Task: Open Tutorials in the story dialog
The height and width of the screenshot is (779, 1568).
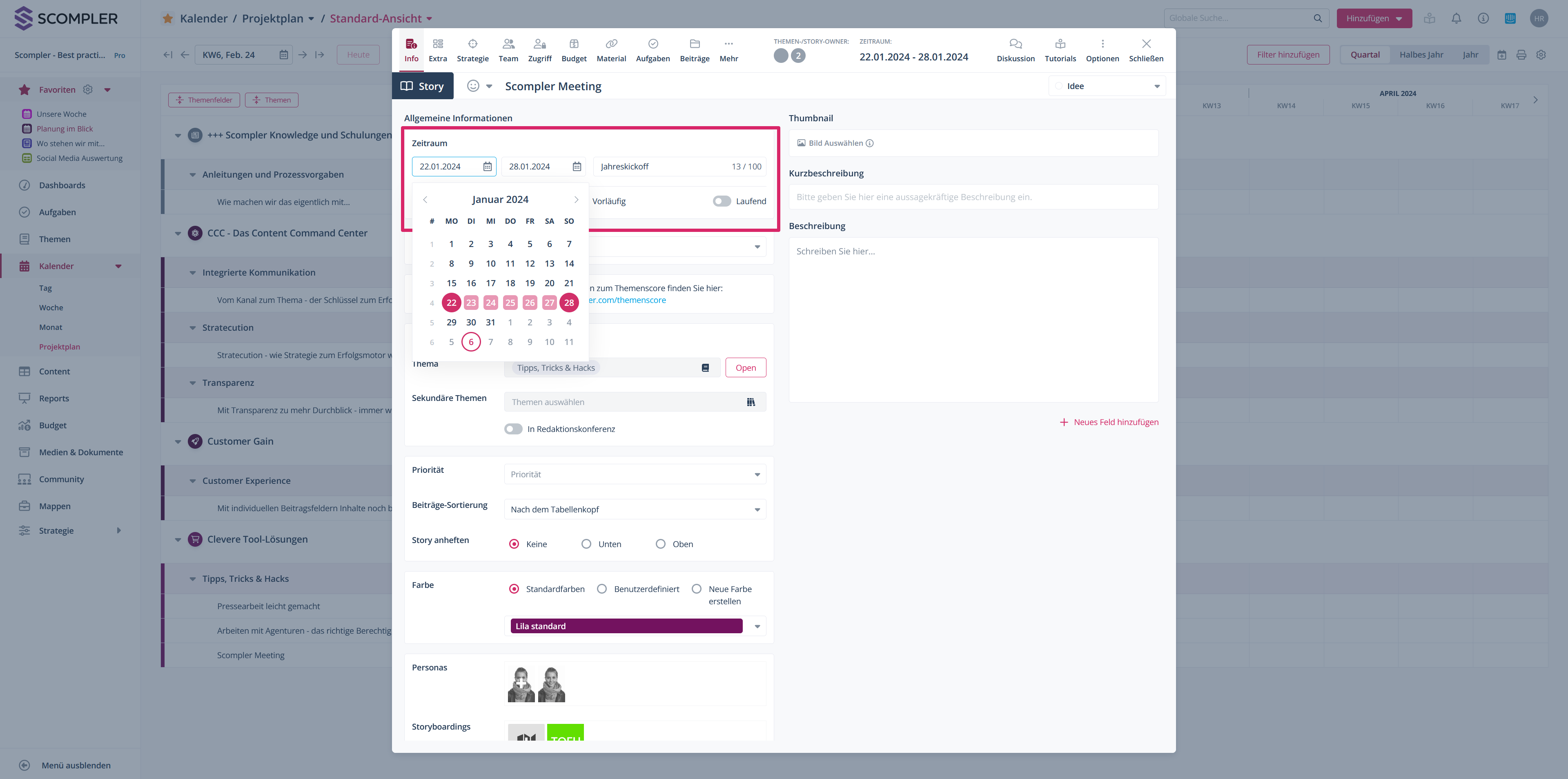Action: (x=1060, y=50)
